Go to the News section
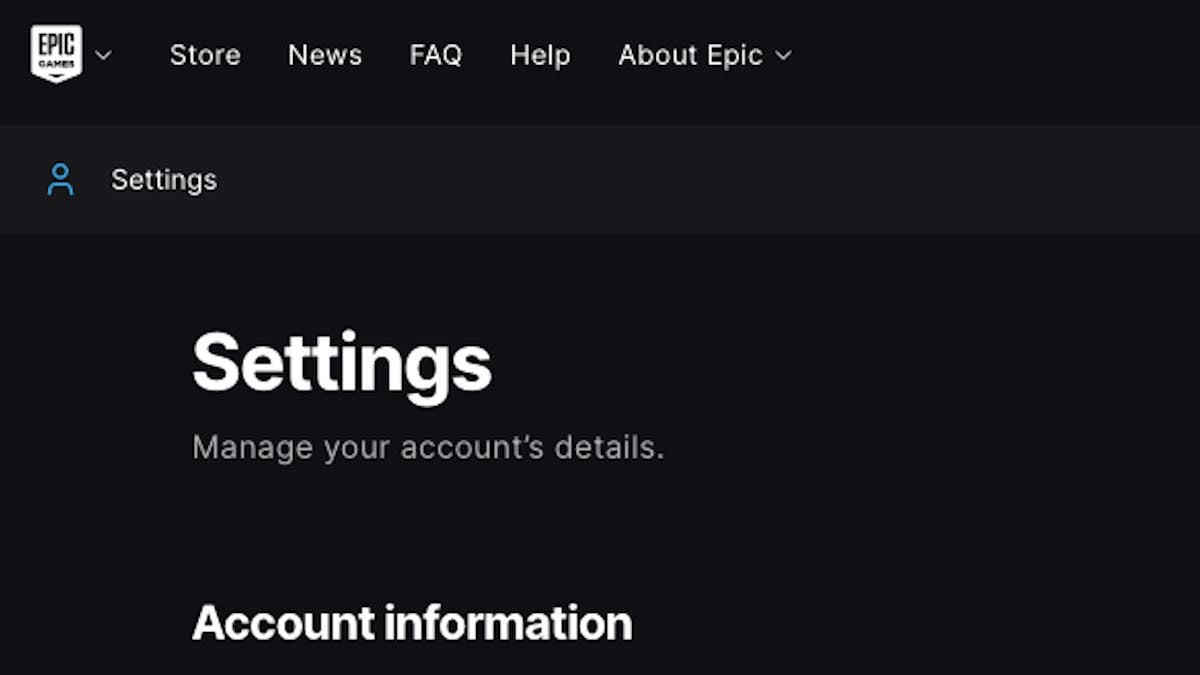1200x675 pixels. (324, 55)
